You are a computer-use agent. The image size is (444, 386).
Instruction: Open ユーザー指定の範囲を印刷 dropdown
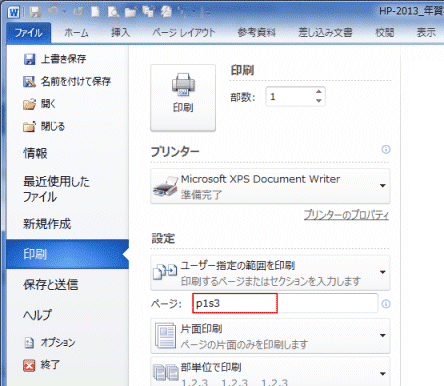(x=270, y=273)
